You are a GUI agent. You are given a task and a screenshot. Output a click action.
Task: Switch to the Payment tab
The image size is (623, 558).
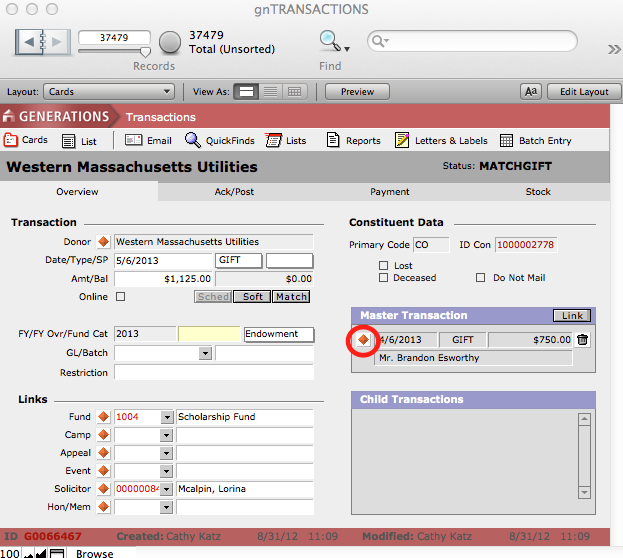pyautogui.click(x=389, y=192)
